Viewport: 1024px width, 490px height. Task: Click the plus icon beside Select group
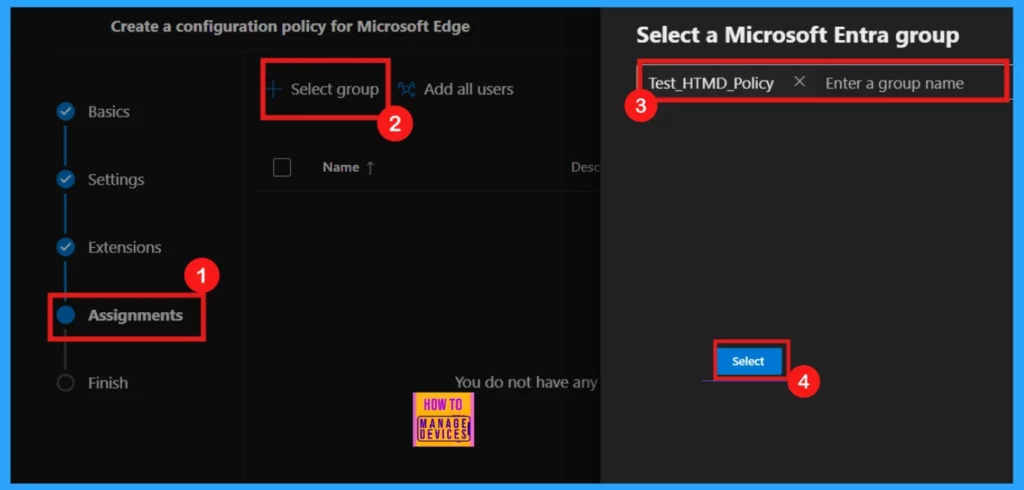(x=274, y=90)
